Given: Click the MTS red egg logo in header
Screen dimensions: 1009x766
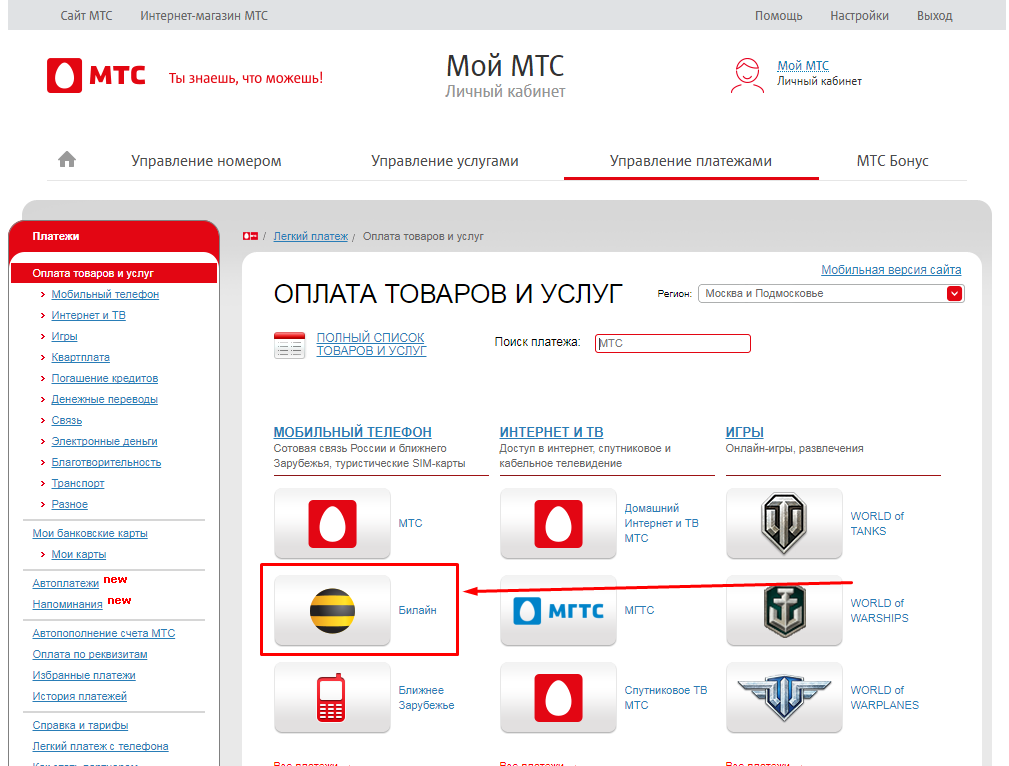Looking at the screenshot, I should (x=64, y=75).
